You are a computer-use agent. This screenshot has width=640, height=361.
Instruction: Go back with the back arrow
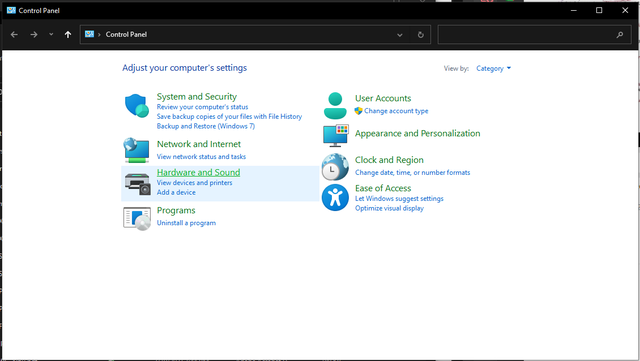[x=14, y=35]
